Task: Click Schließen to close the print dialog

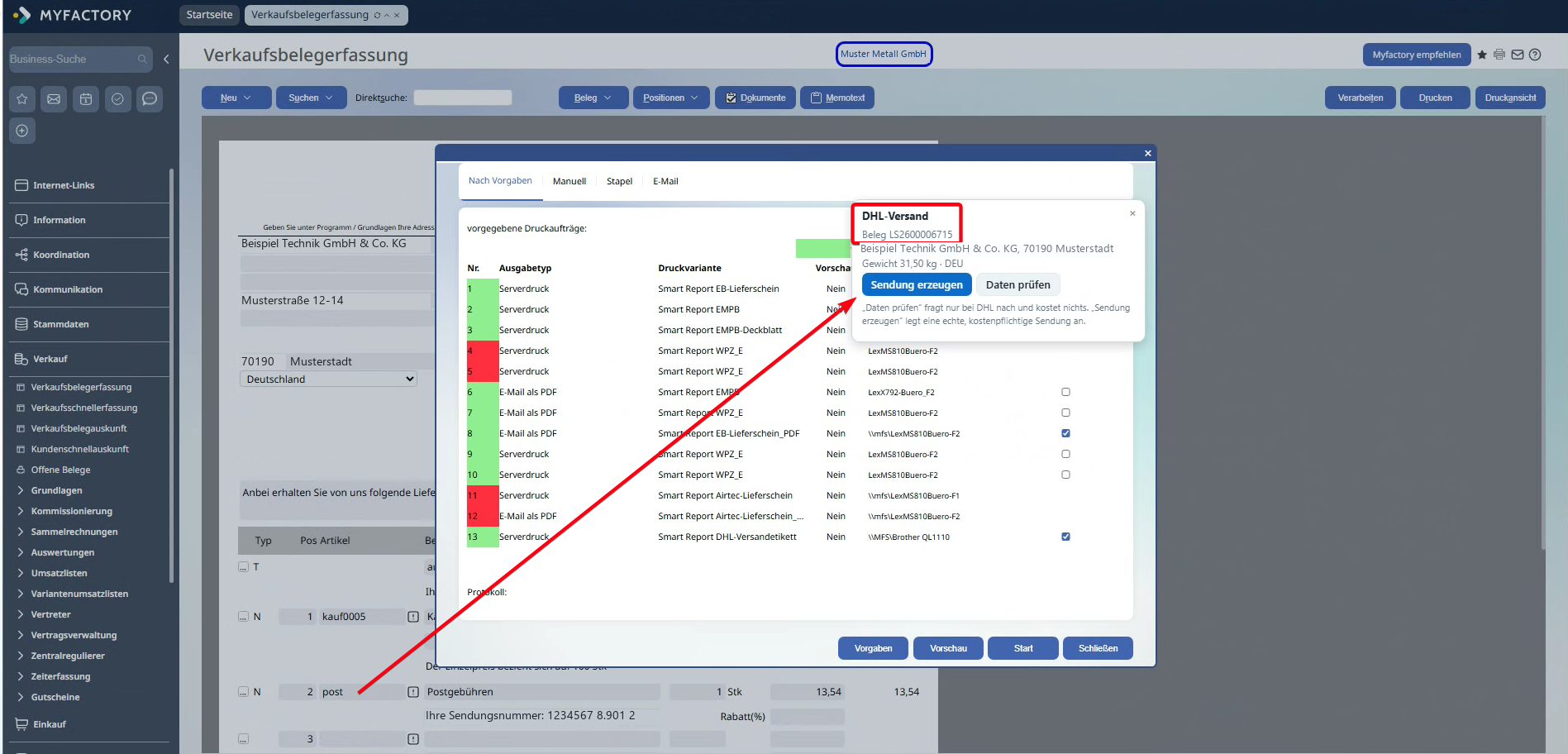Action: pyautogui.click(x=1098, y=648)
